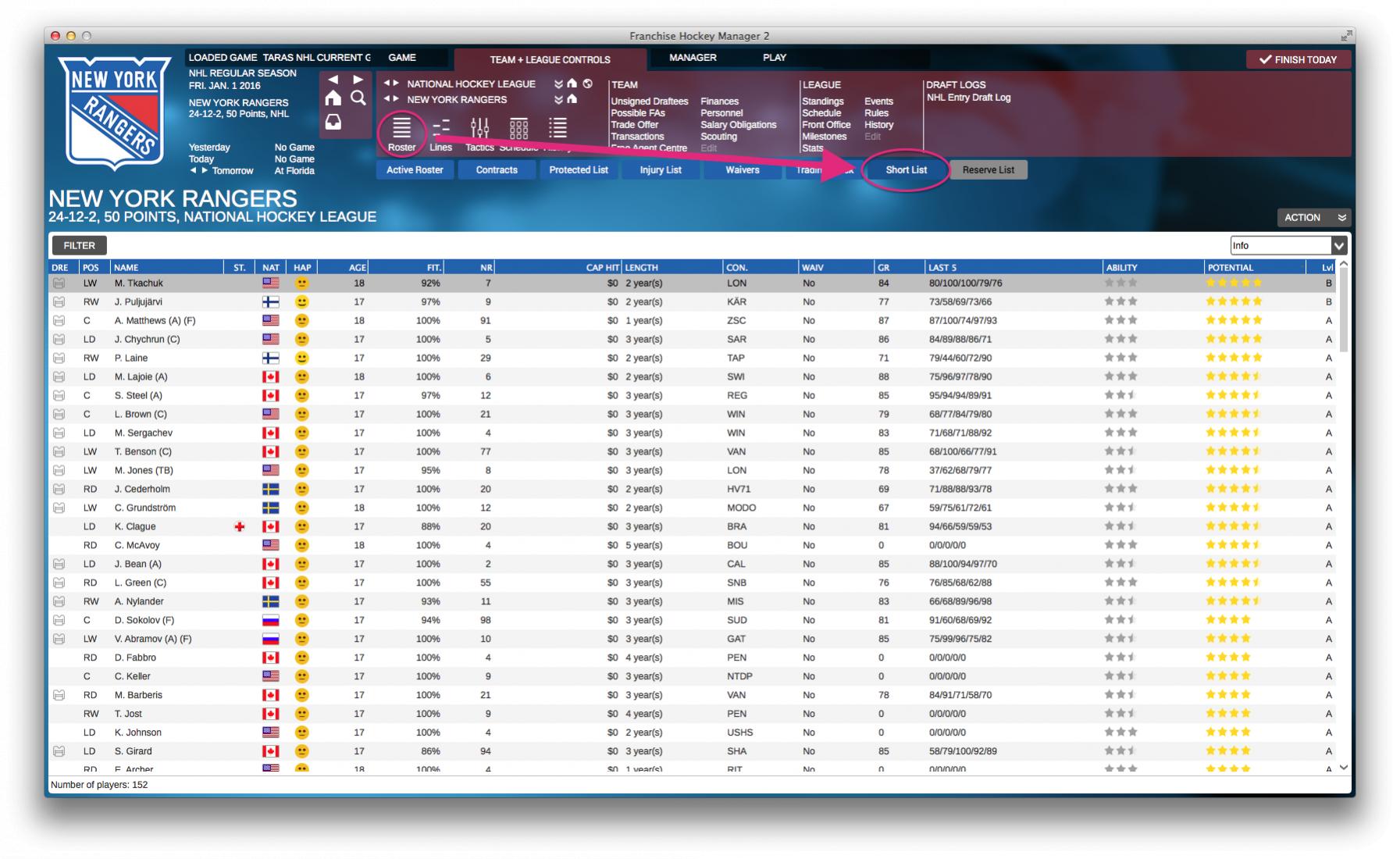Go back with the large left navigation arrow
The height and width of the screenshot is (859, 1400).
(333, 80)
